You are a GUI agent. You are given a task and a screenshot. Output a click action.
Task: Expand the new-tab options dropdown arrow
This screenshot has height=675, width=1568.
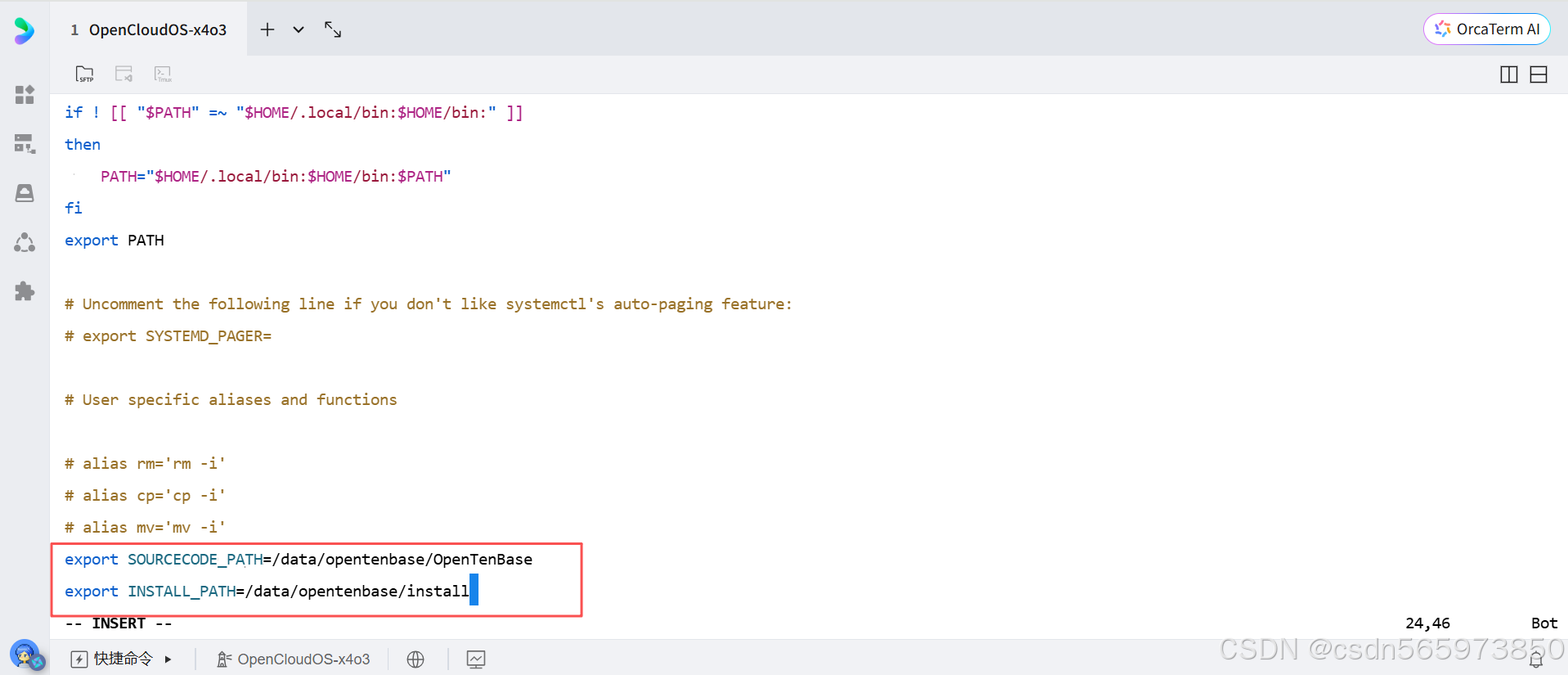pyautogui.click(x=299, y=29)
